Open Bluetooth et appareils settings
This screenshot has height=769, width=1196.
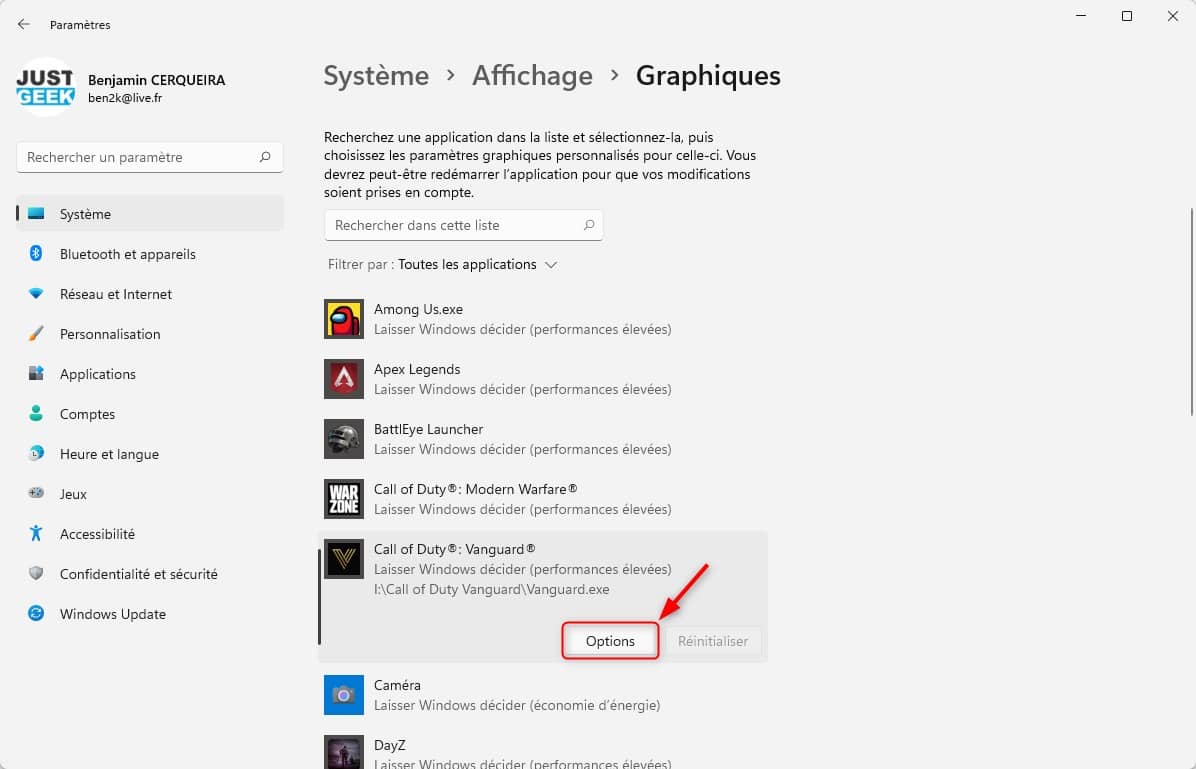[150, 254]
